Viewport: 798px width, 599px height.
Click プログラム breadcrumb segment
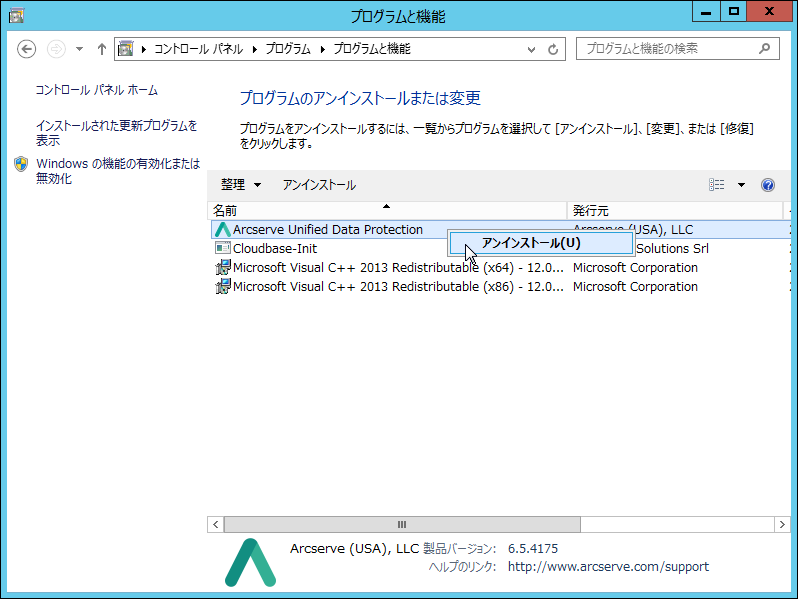[288, 49]
